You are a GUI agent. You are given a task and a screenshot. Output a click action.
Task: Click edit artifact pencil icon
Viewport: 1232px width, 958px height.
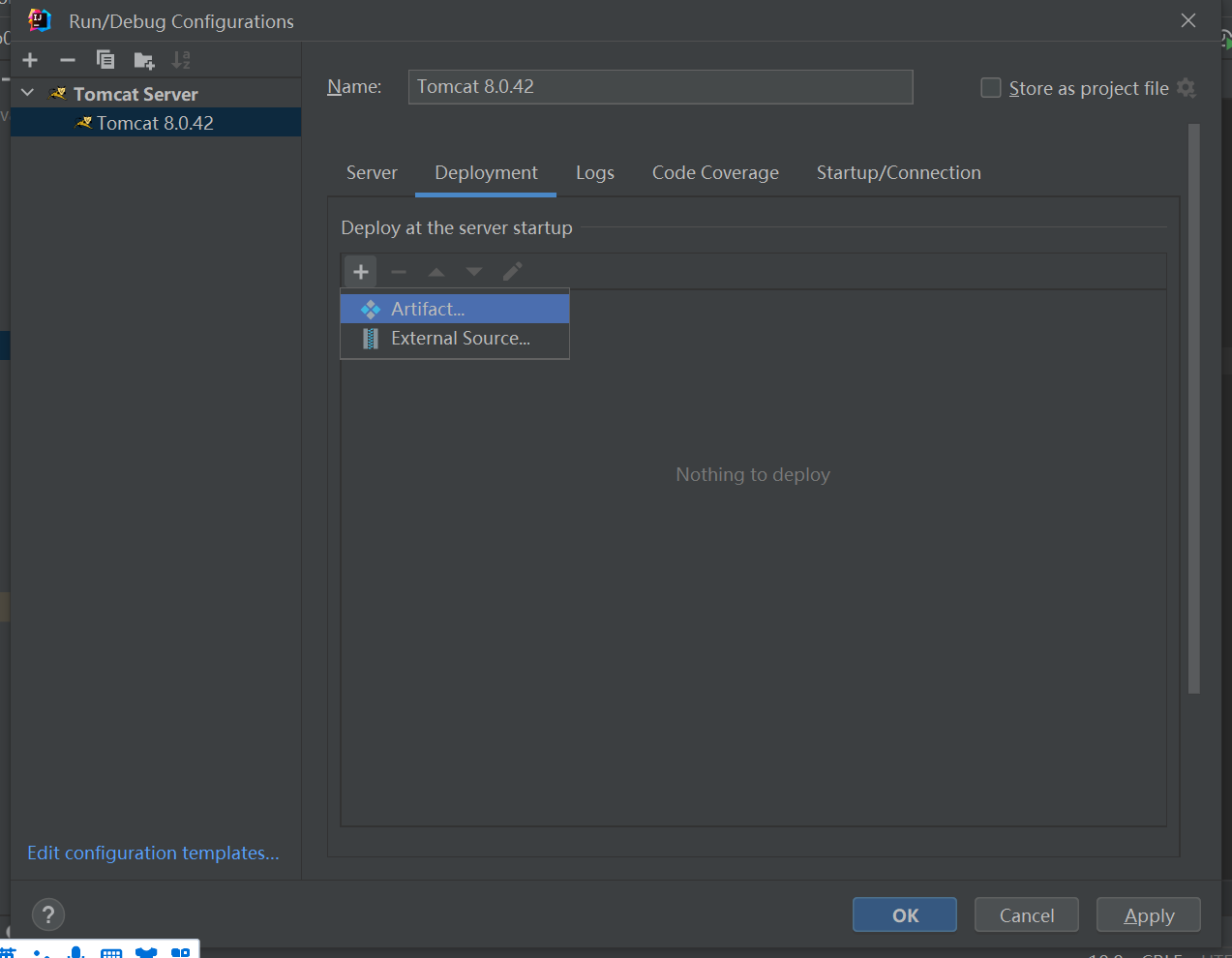coord(512,272)
